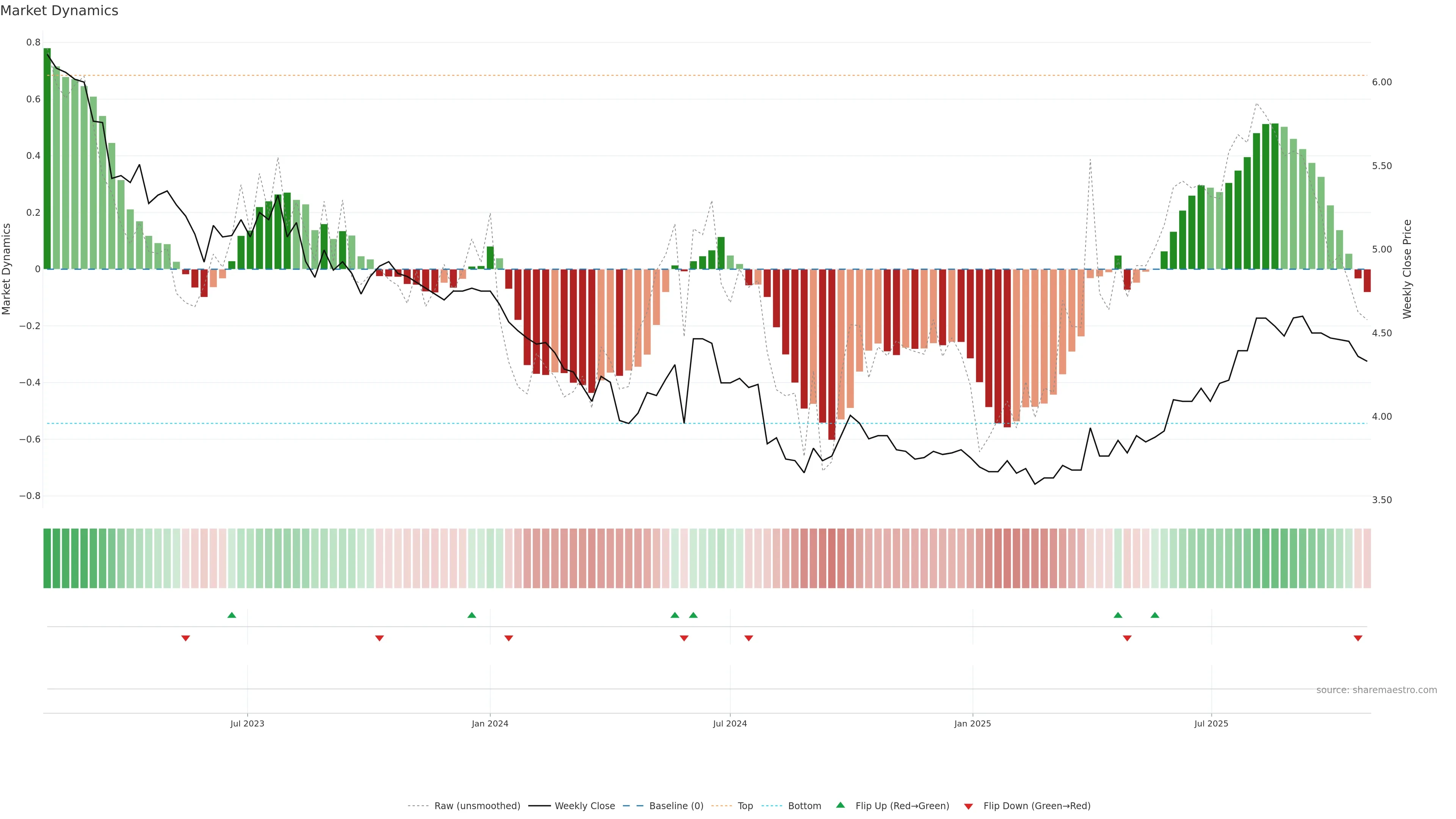The height and width of the screenshot is (819, 1456).
Task: Click the last Flip Down marker at far right
Action: [x=1358, y=638]
